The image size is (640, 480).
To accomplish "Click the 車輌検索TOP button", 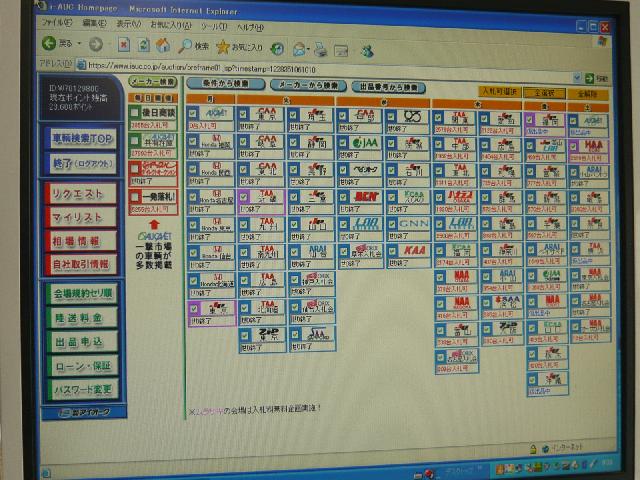I will pyautogui.click(x=83, y=138).
